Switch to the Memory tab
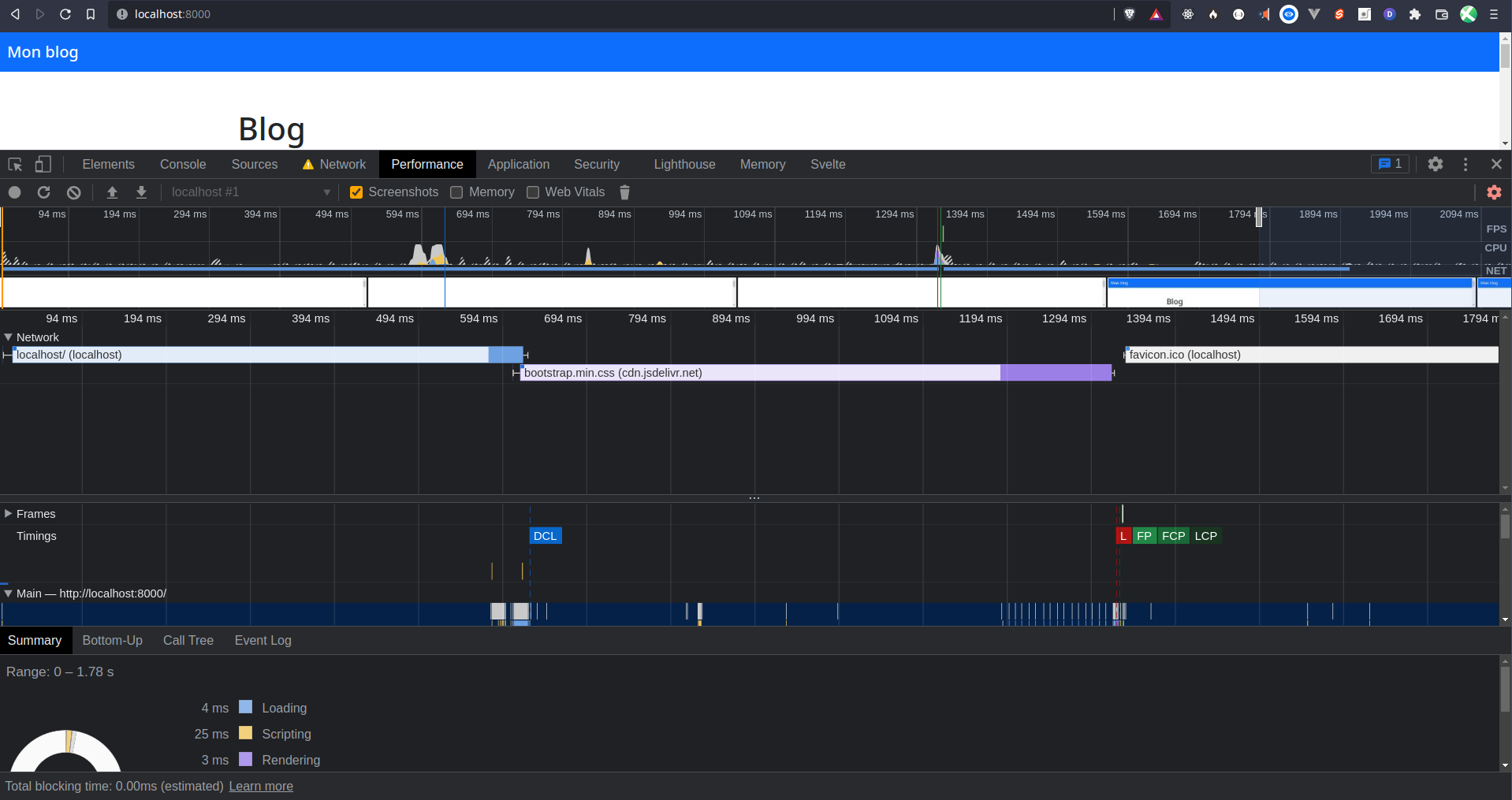The height and width of the screenshot is (800, 1512). 762,164
